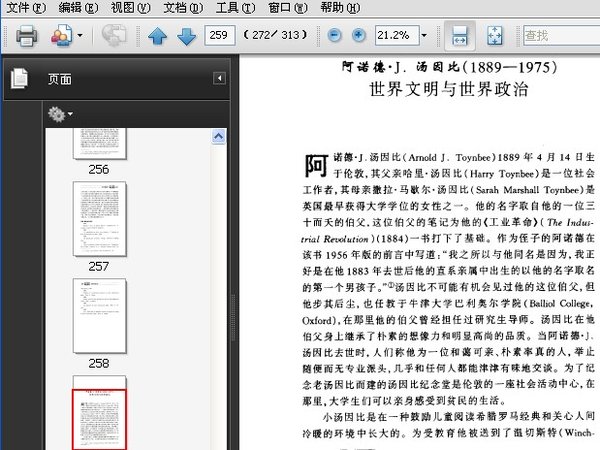Enable fit width scrolling mode
This screenshot has width=600, height=450.
(459, 36)
